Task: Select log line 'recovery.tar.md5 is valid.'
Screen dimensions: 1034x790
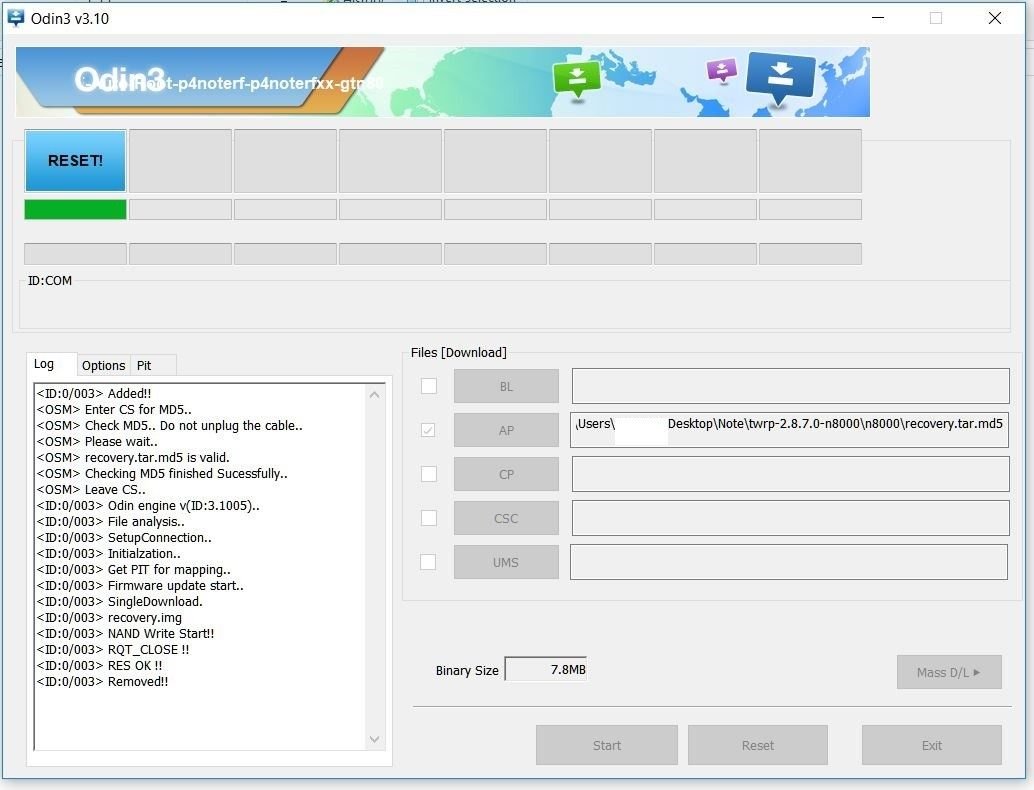Action: (x=133, y=458)
